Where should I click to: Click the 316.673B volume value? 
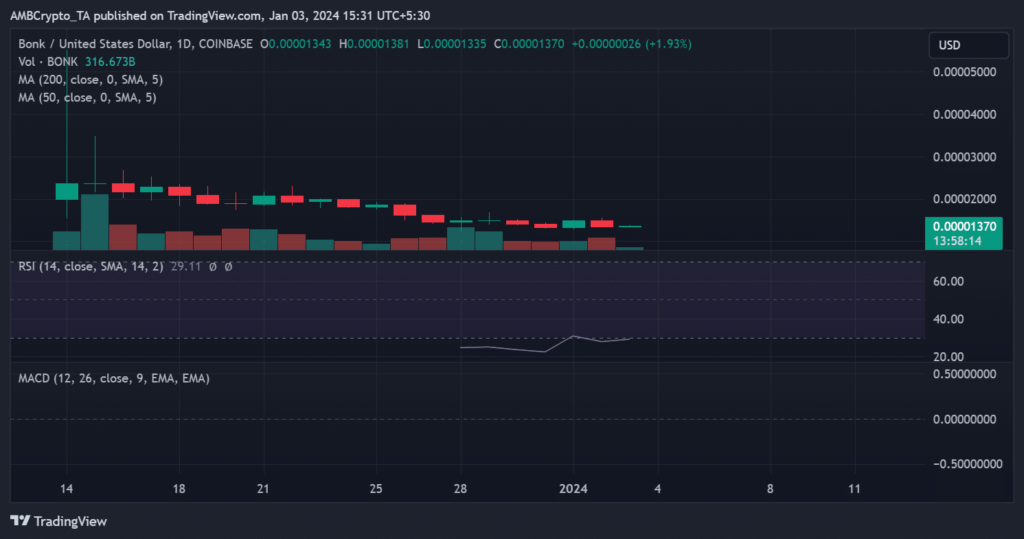tap(110, 62)
